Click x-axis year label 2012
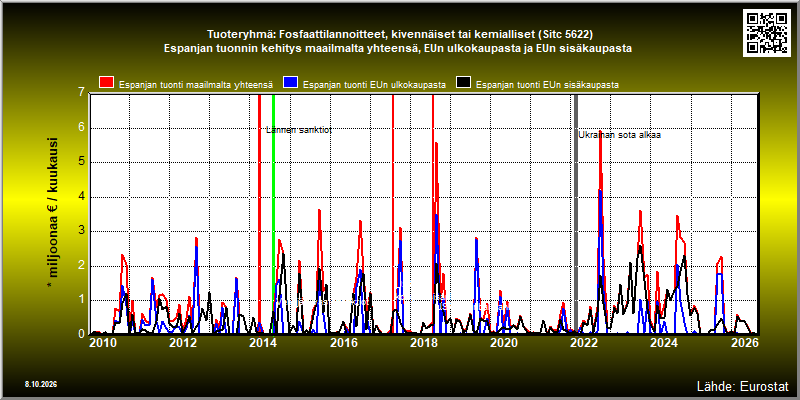This screenshot has height=400, width=800. click(x=182, y=343)
